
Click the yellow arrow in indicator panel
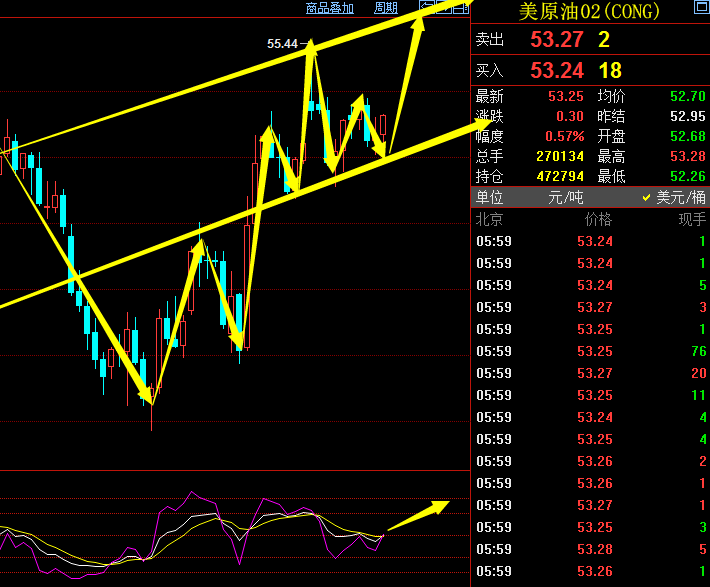click(x=418, y=514)
